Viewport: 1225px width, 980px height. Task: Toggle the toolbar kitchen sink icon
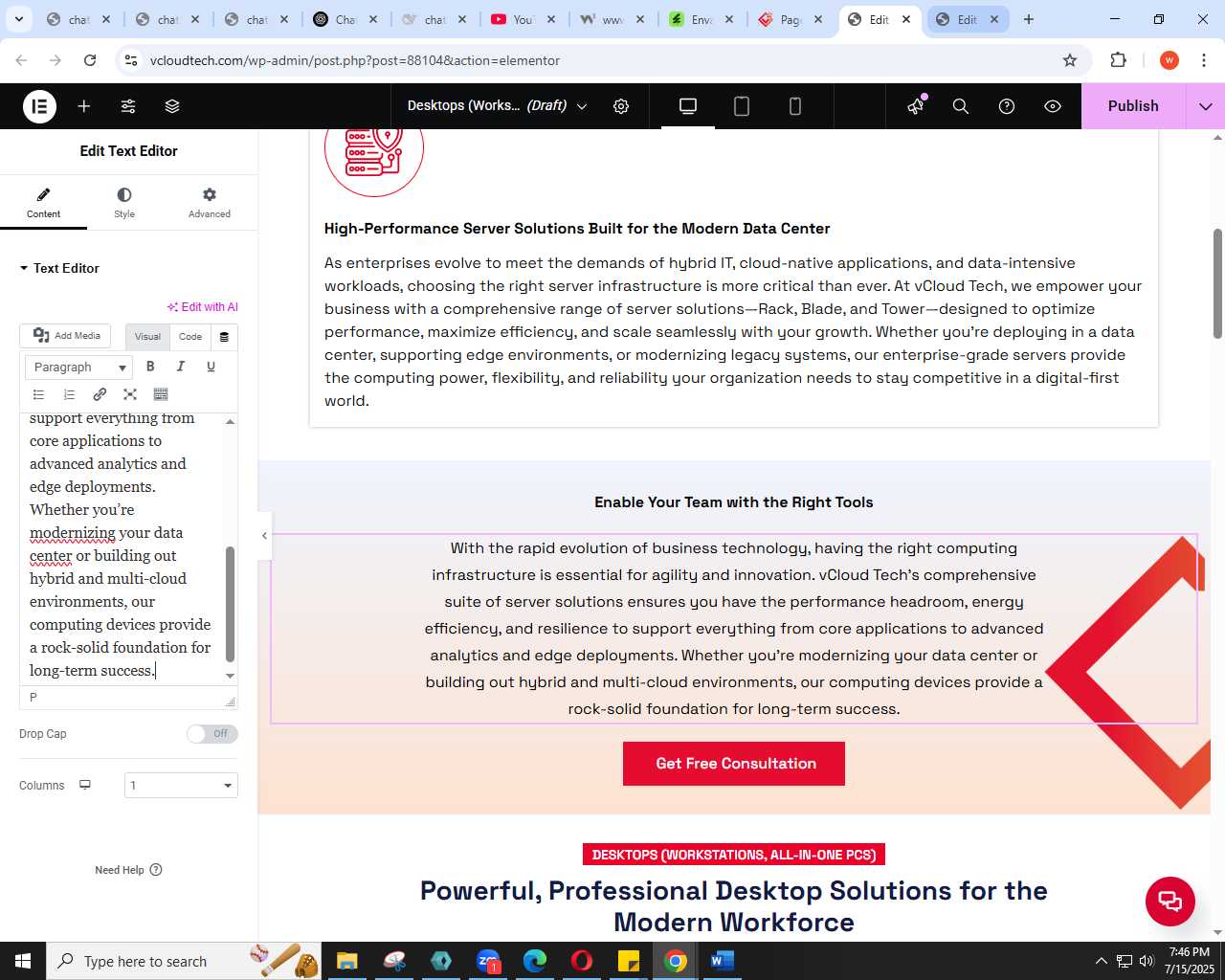(x=161, y=394)
